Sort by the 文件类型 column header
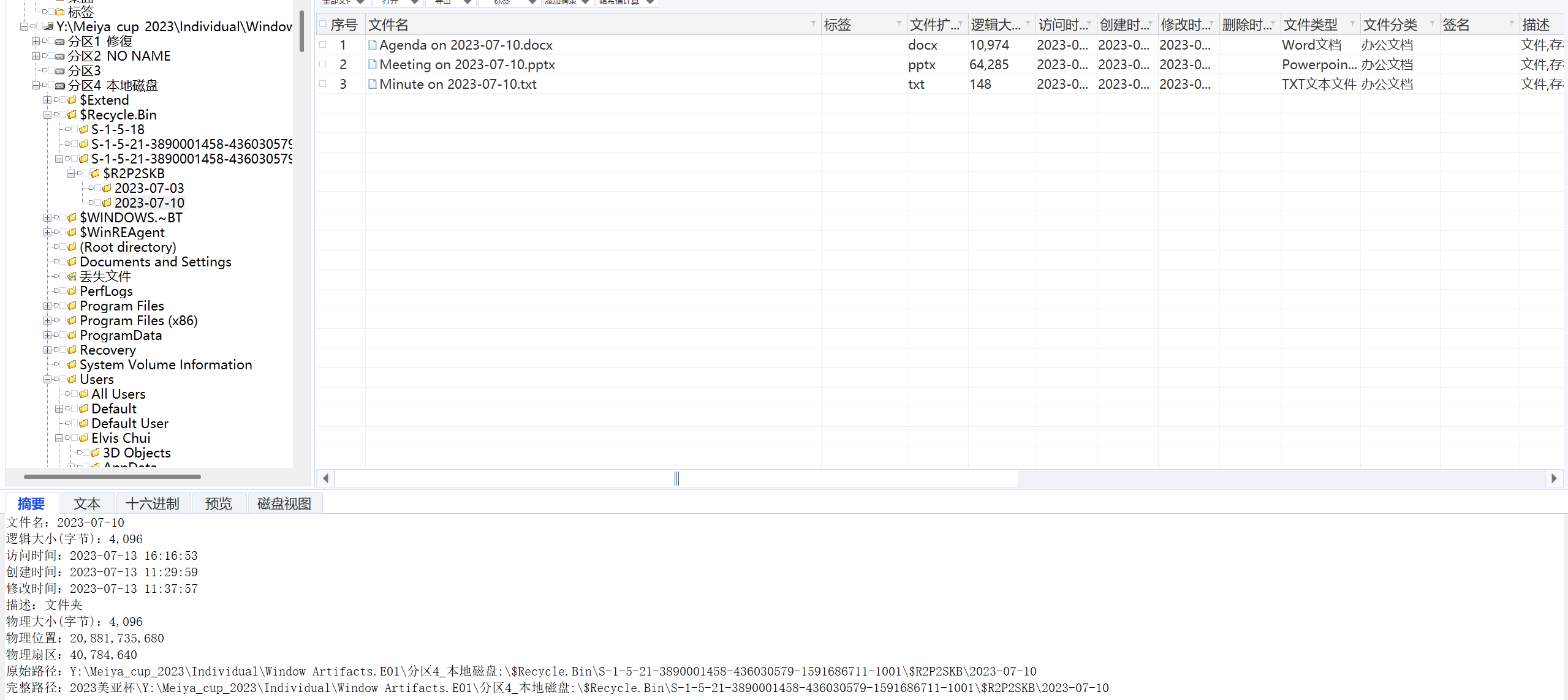 [x=1311, y=24]
